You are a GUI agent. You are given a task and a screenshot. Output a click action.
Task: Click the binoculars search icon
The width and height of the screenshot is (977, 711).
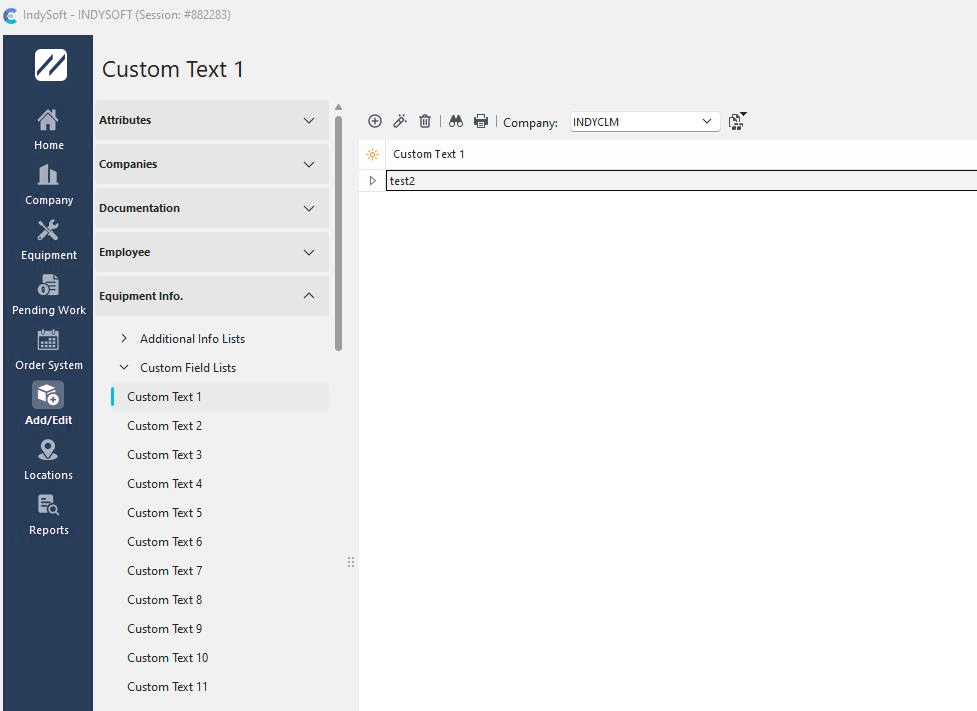(x=456, y=121)
